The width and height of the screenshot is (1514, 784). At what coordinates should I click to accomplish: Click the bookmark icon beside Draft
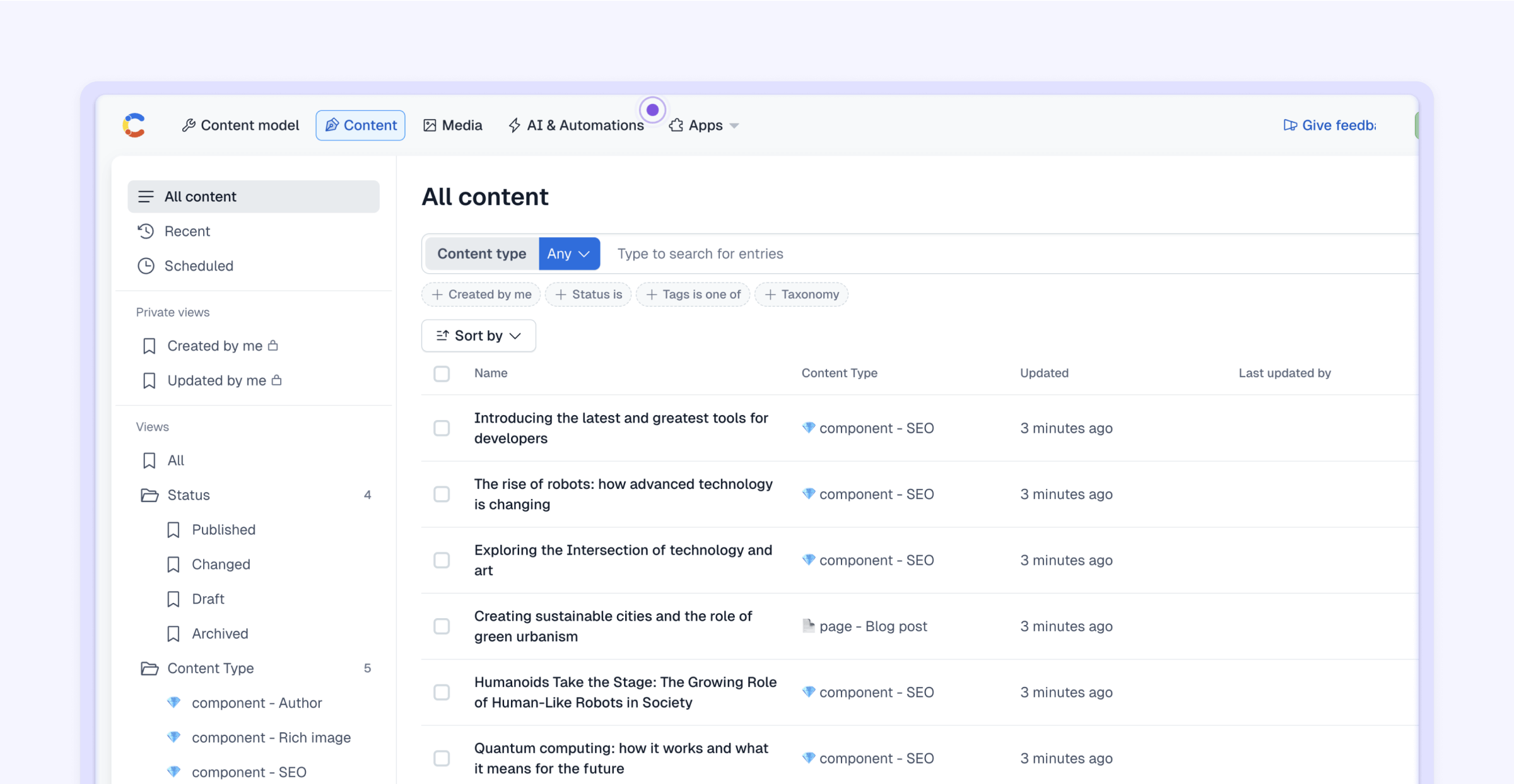point(173,599)
